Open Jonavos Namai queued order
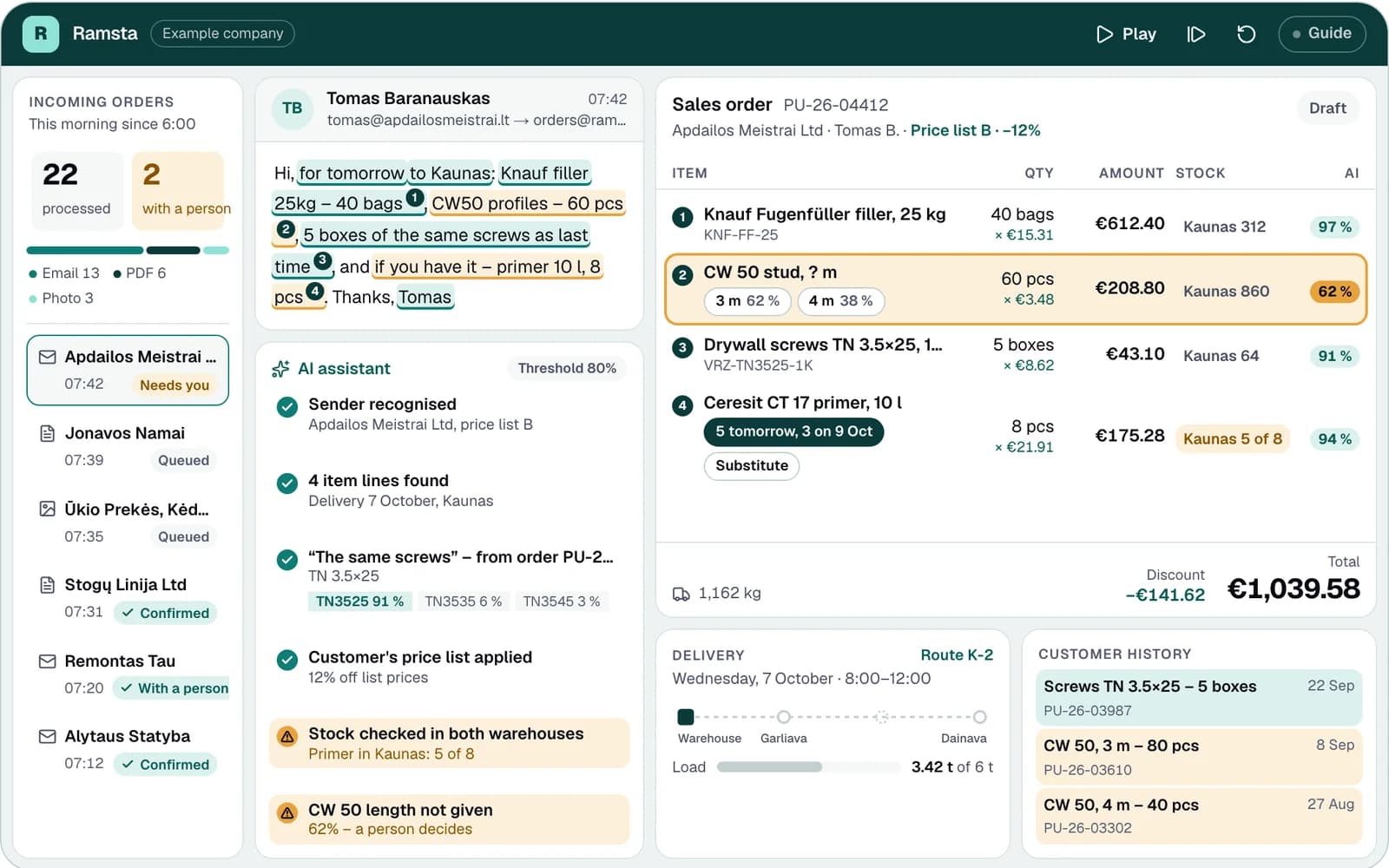Screen dimensions: 1389x868 (128, 446)
